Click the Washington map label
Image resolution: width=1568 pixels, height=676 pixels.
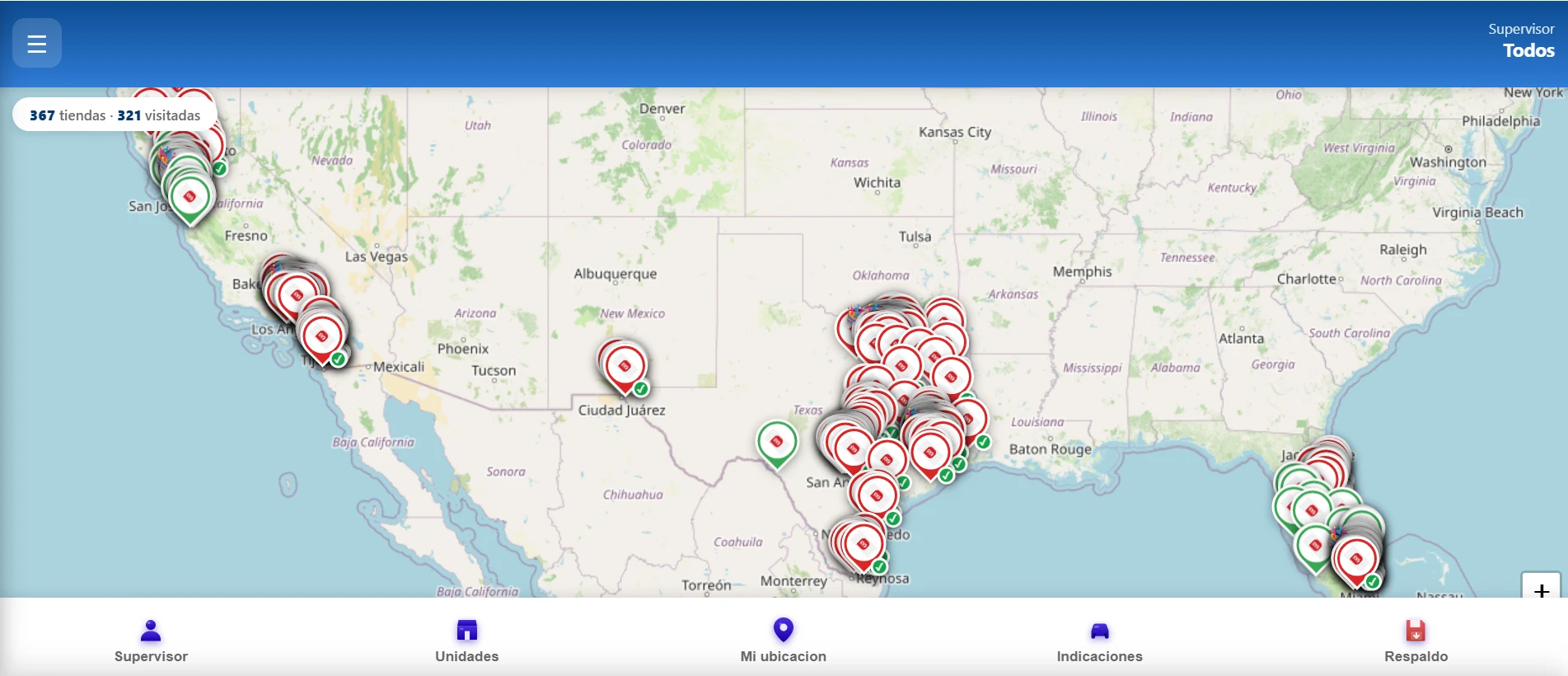click(1448, 162)
